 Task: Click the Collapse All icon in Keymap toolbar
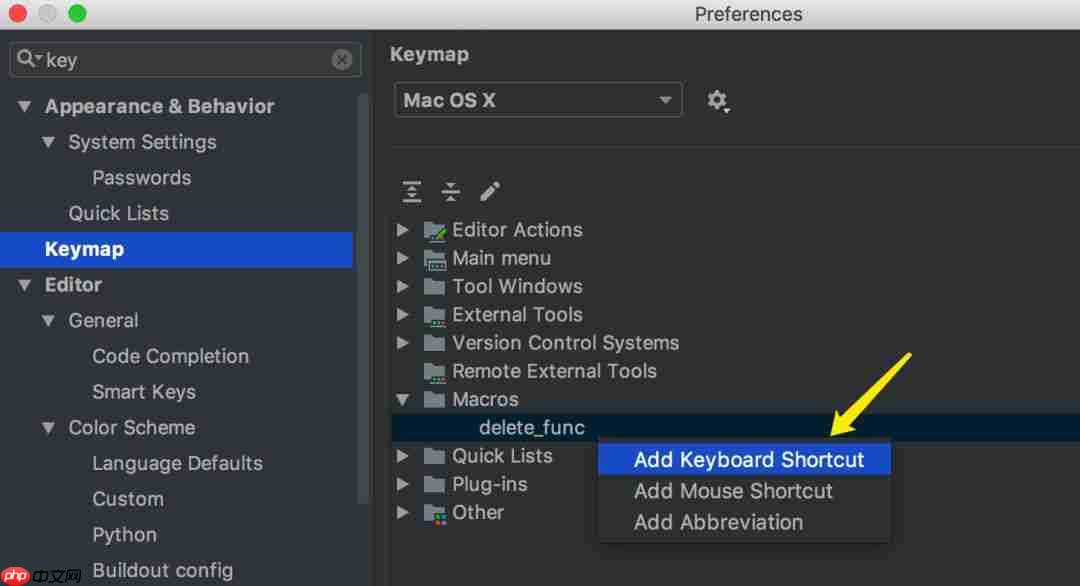click(450, 190)
